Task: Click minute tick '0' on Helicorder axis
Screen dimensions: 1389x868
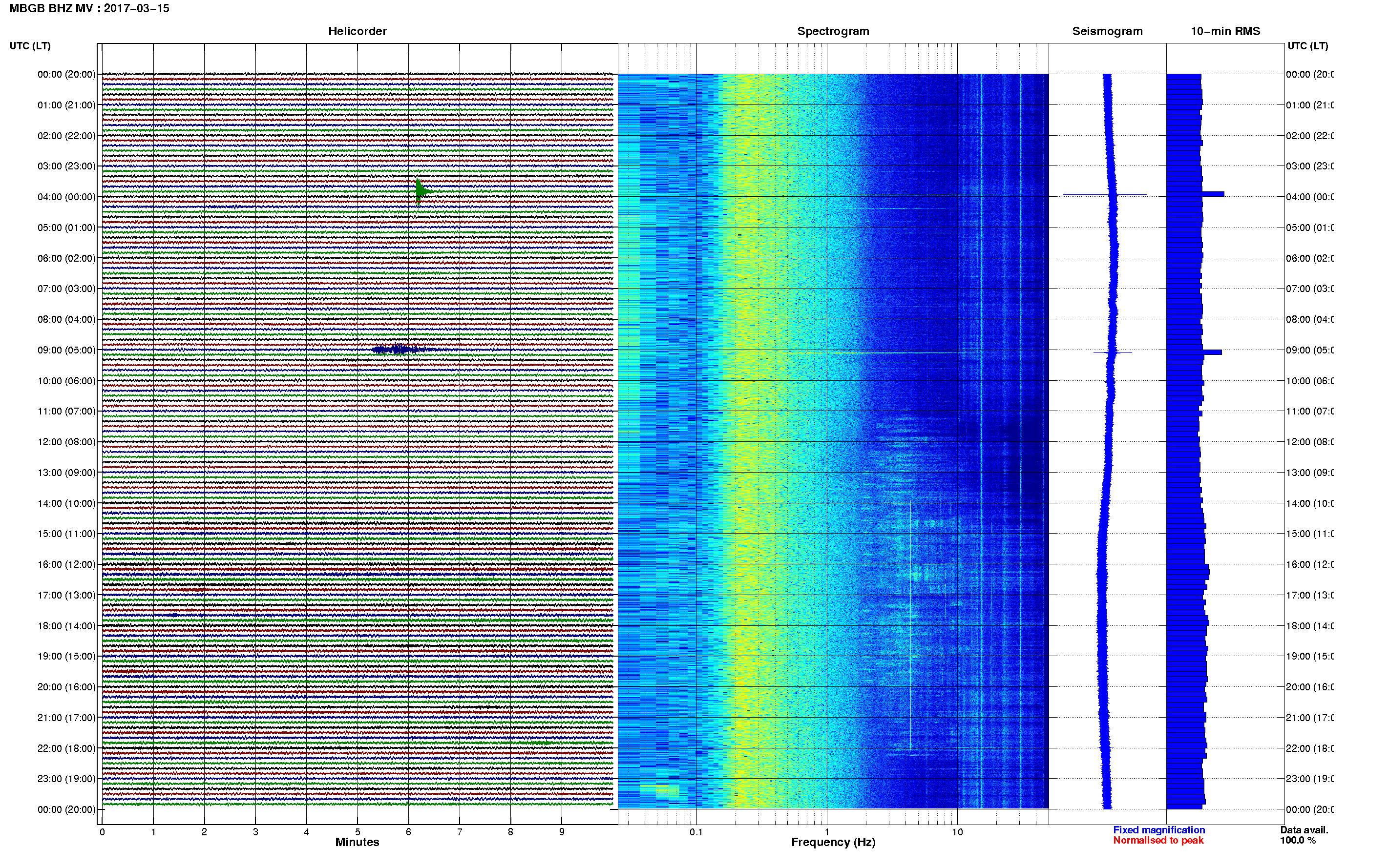Action: tap(102, 832)
